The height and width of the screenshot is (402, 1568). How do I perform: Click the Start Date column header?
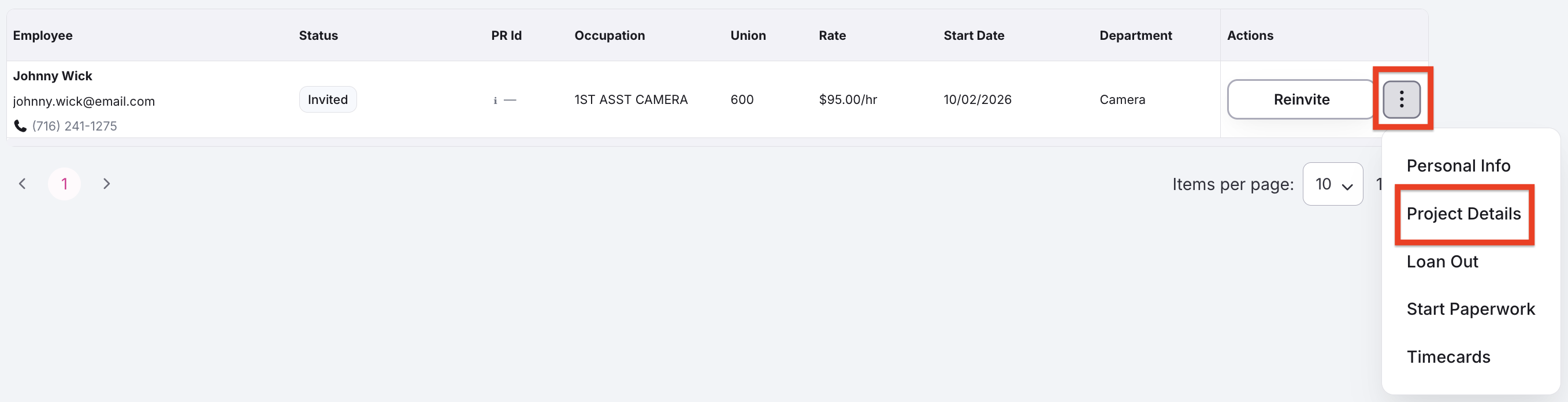(x=974, y=35)
